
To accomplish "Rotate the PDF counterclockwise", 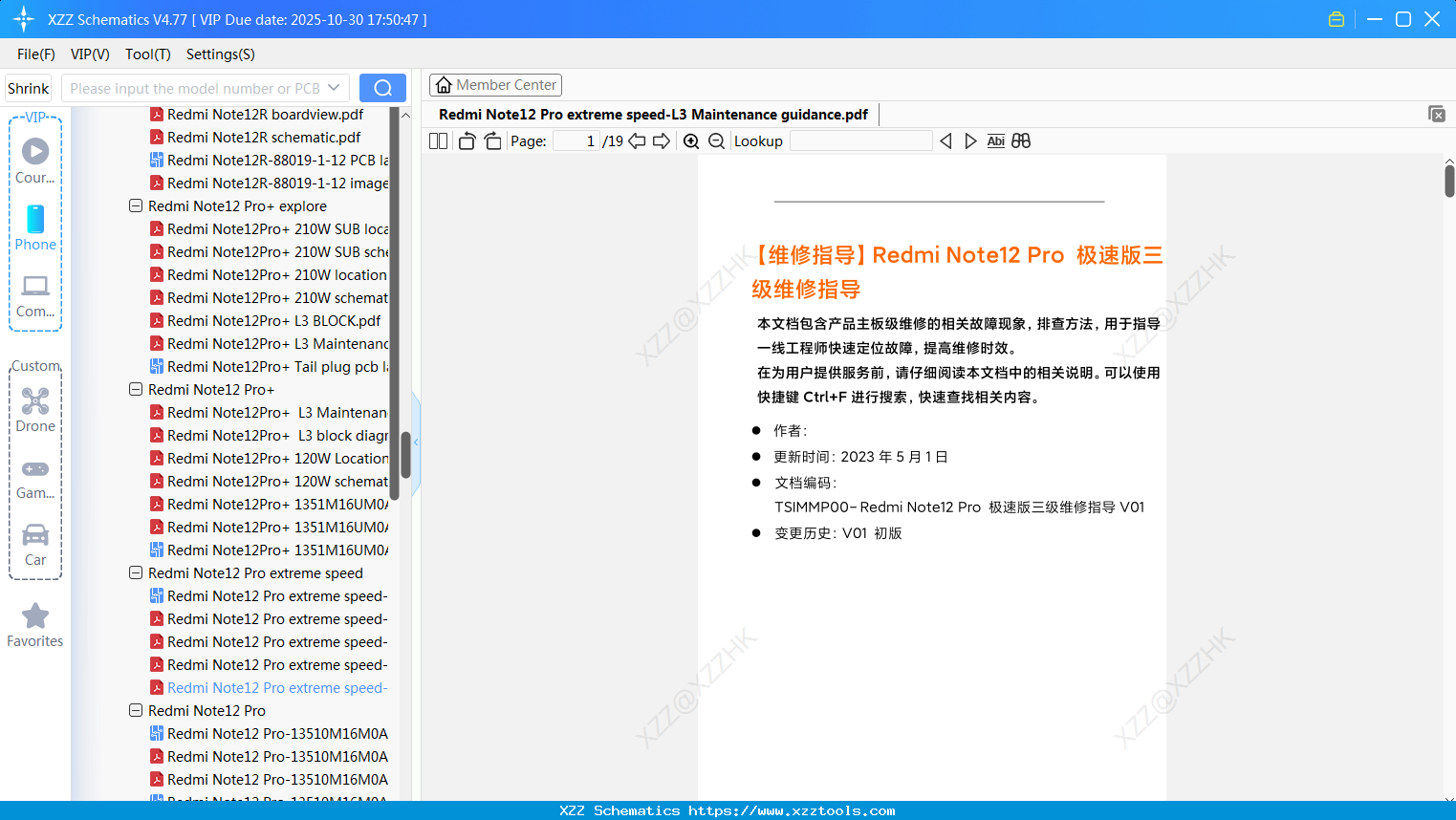I will pos(467,140).
